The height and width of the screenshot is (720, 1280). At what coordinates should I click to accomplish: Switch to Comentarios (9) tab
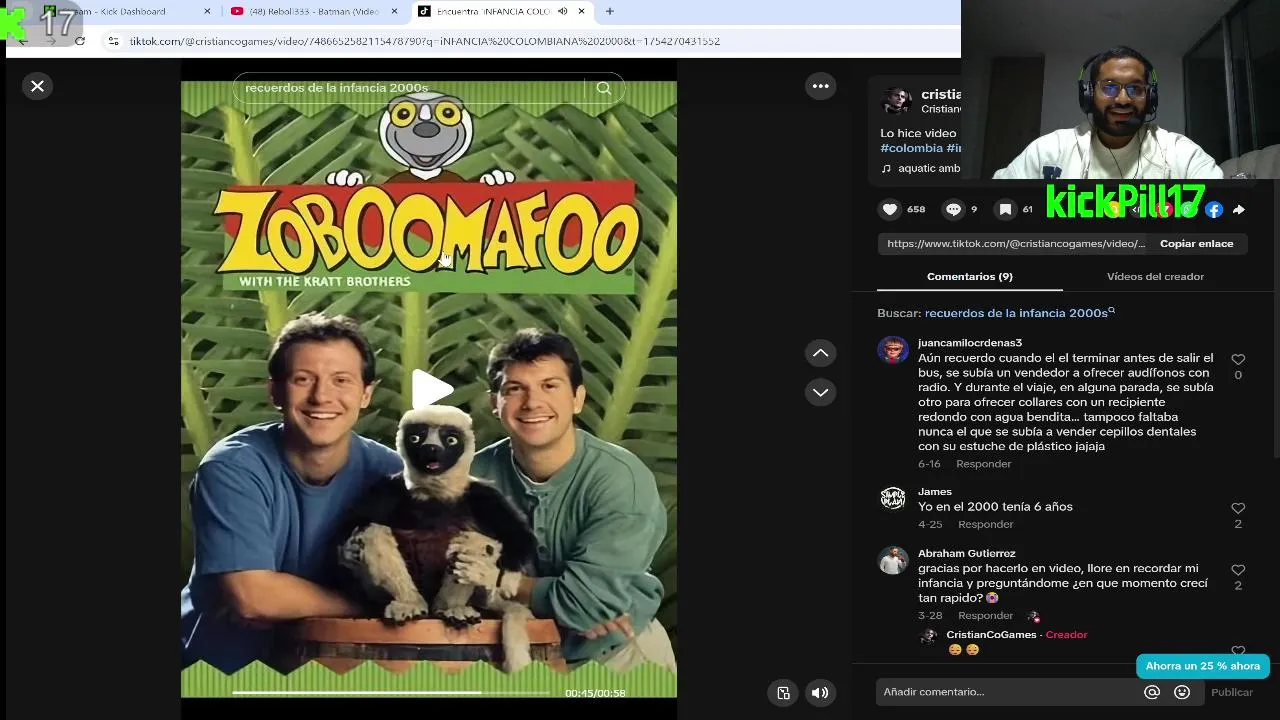(969, 277)
